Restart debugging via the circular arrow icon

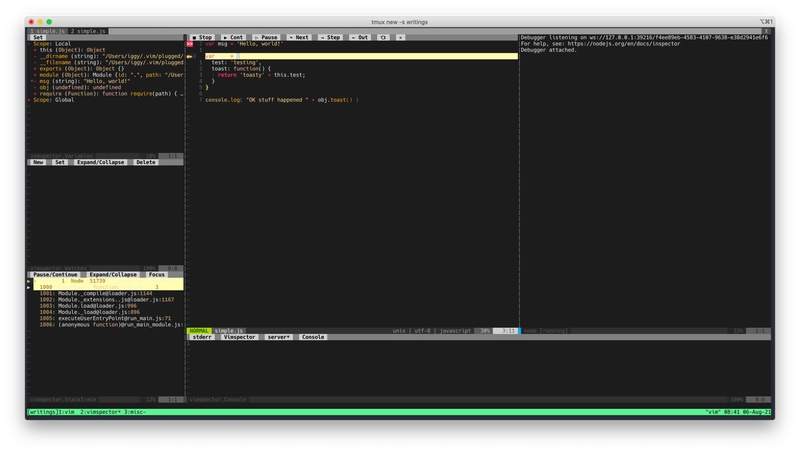tap(383, 37)
